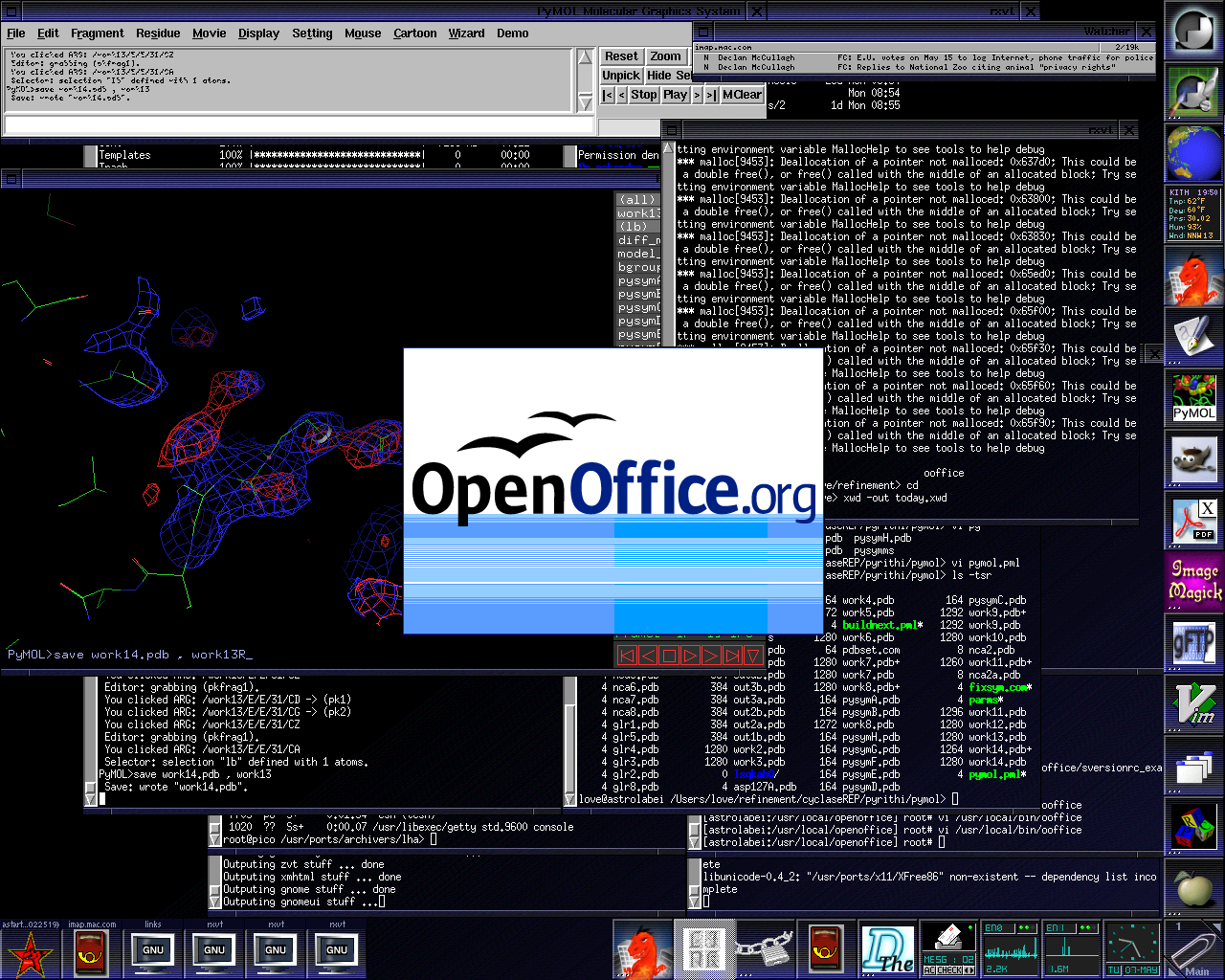This screenshot has width=1225, height=980.
Task: Click the red step-back viewer control
Action: click(x=648, y=656)
